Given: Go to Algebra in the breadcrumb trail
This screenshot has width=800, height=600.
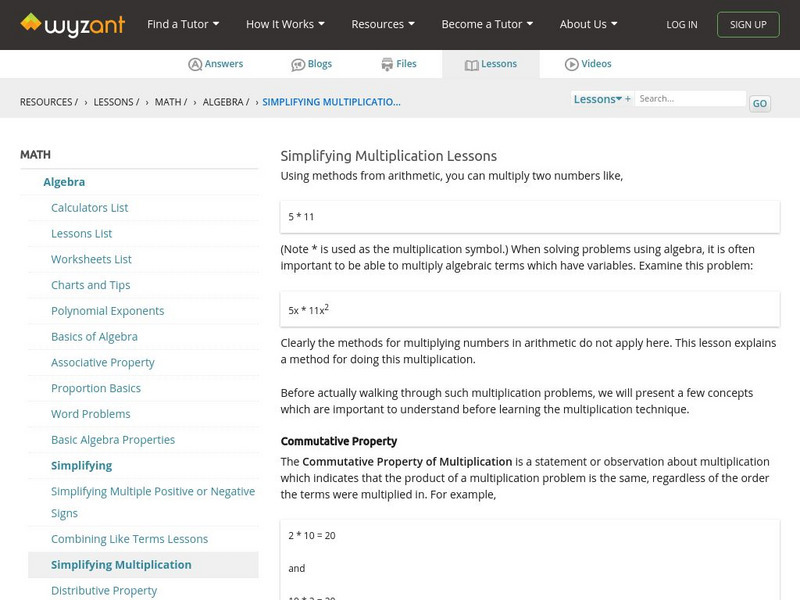Looking at the screenshot, I should (225, 102).
